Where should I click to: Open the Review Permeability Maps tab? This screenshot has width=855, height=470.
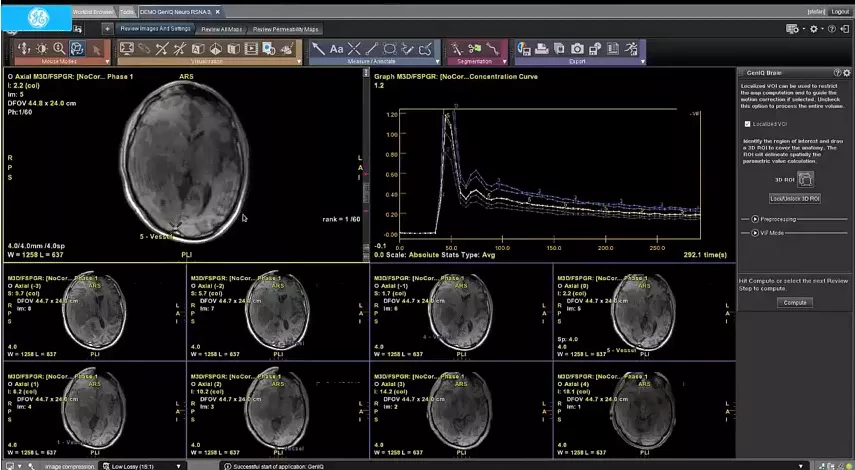coord(285,29)
